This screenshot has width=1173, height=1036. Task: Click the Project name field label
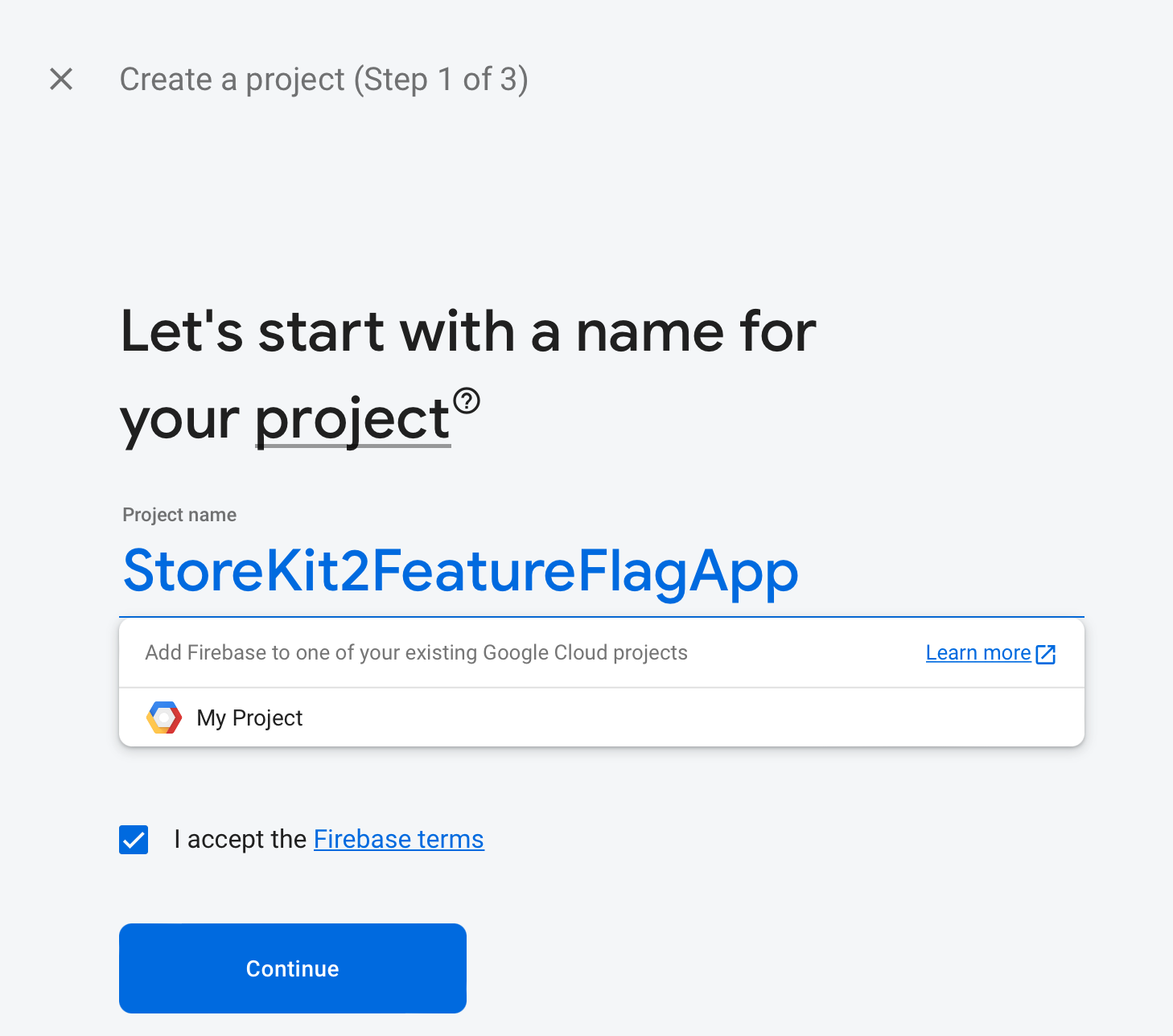(x=179, y=515)
